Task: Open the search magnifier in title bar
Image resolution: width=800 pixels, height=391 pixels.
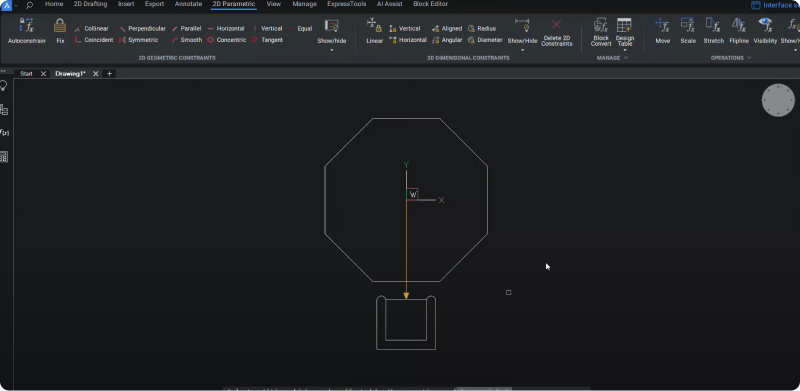Action: click(x=30, y=5)
